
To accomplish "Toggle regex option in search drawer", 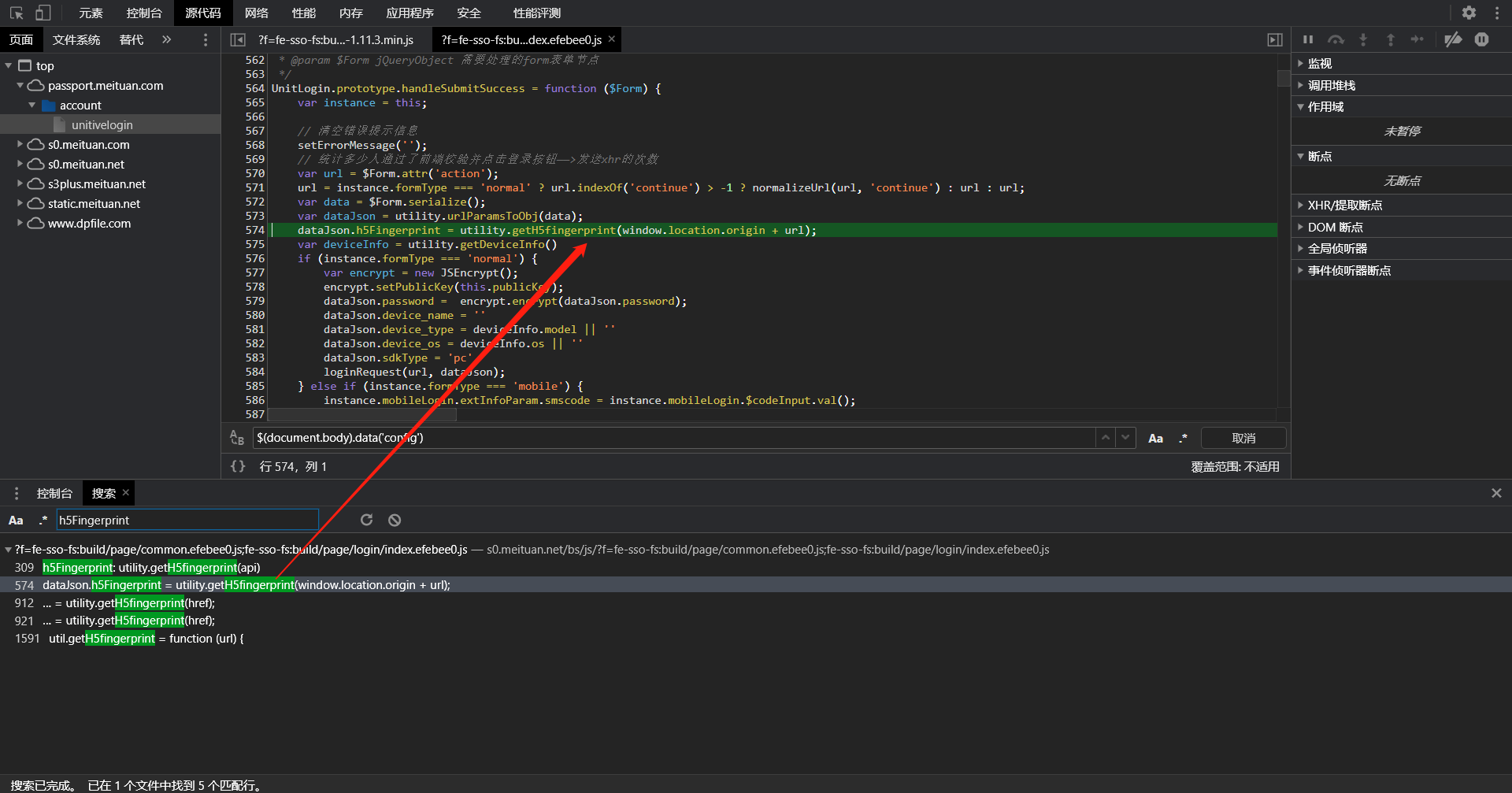I will [x=43, y=521].
